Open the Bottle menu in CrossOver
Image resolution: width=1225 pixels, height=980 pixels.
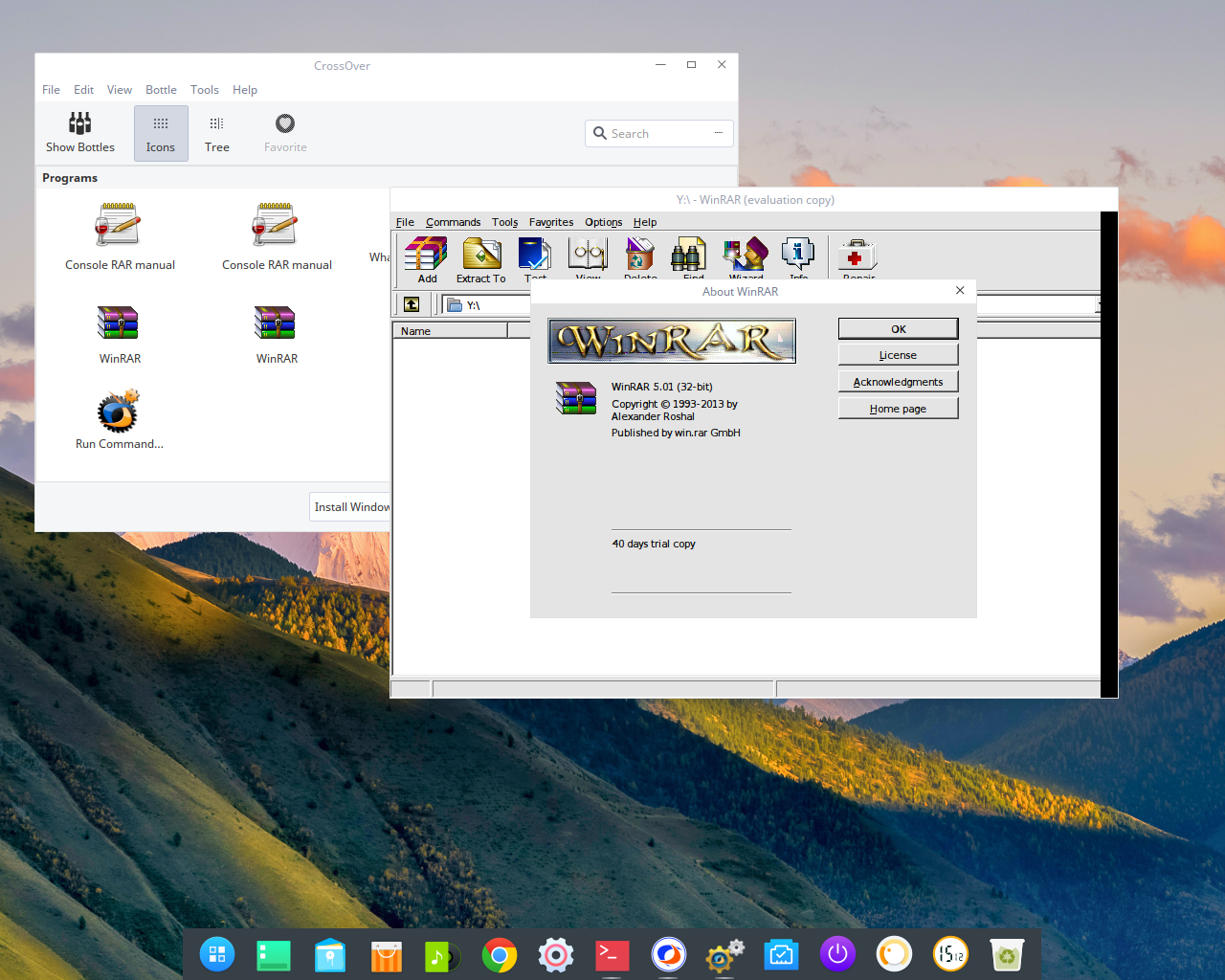click(161, 90)
